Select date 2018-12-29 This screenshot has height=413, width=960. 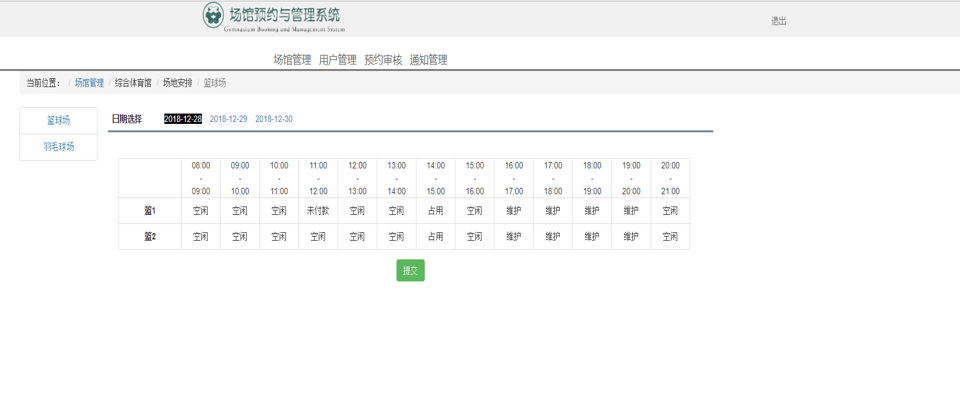(x=228, y=119)
